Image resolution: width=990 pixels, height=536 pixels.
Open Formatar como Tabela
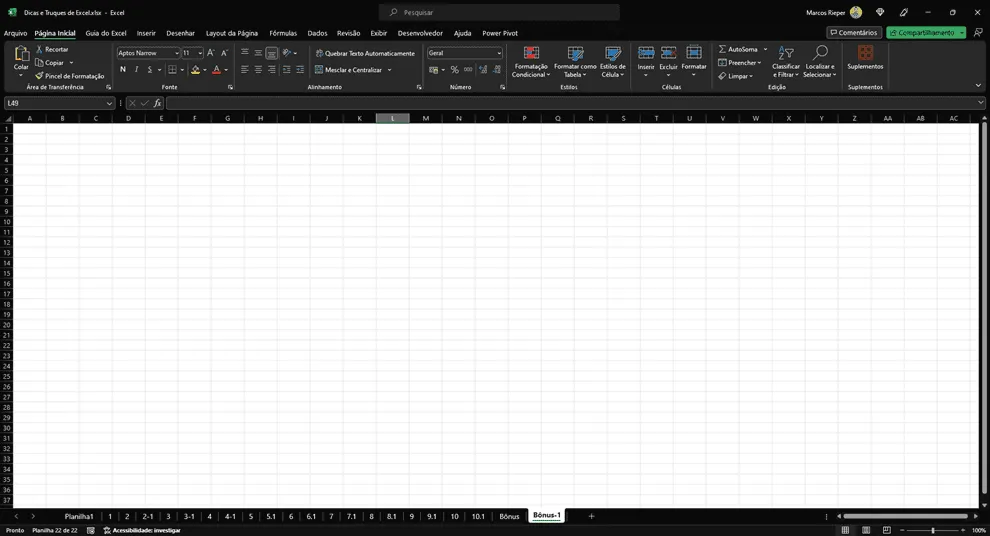(x=575, y=62)
